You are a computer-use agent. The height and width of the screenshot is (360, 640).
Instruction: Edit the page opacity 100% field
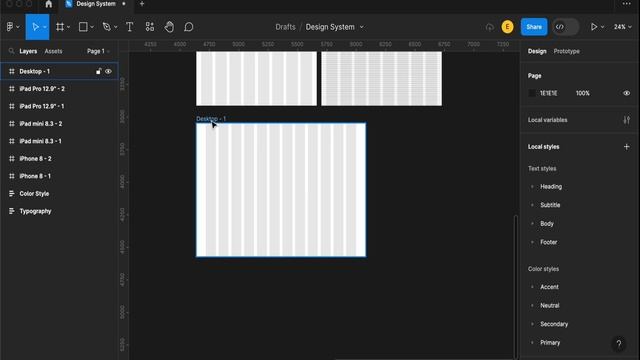tap(582, 93)
